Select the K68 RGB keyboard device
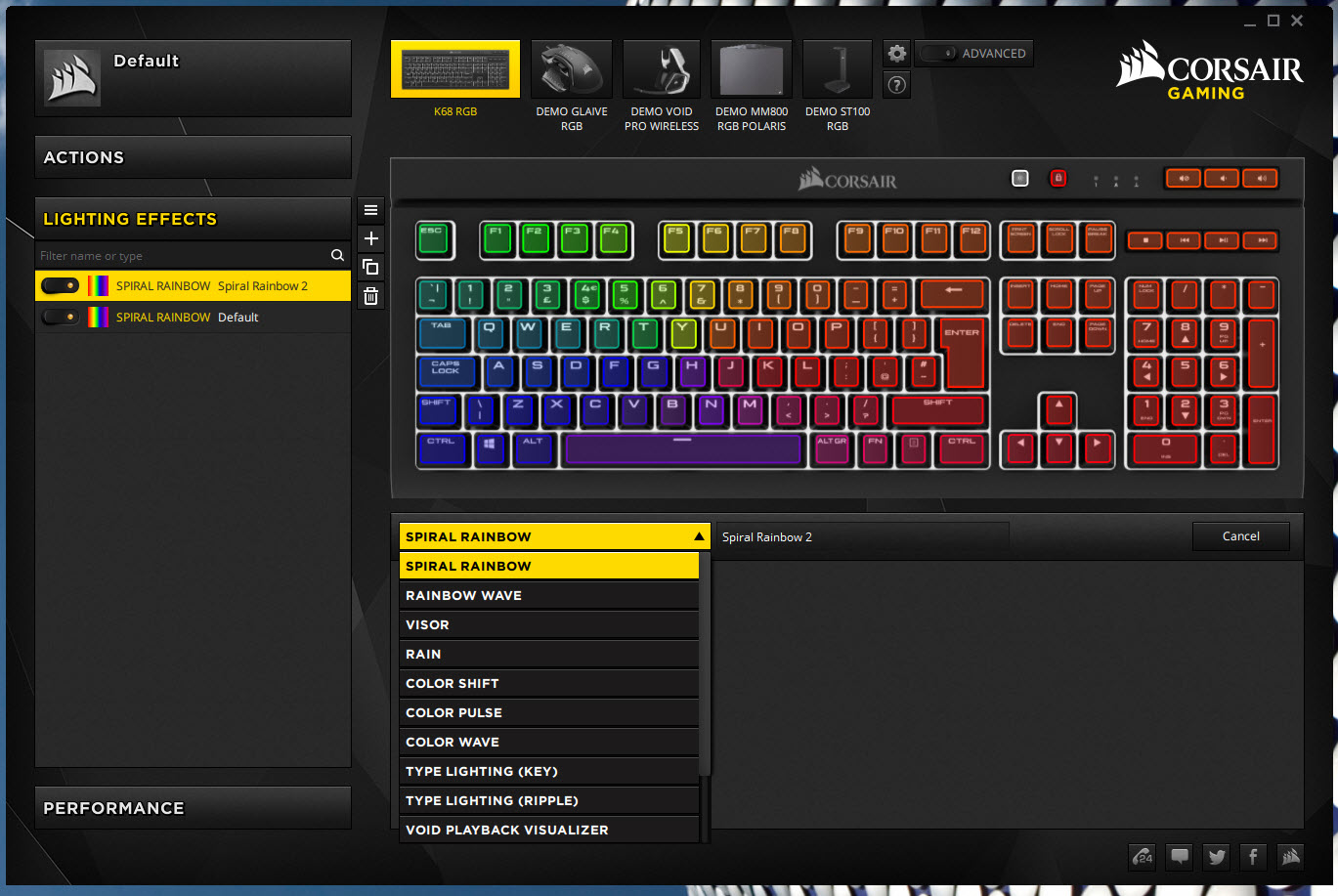 pyautogui.click(x=455, y=69)
